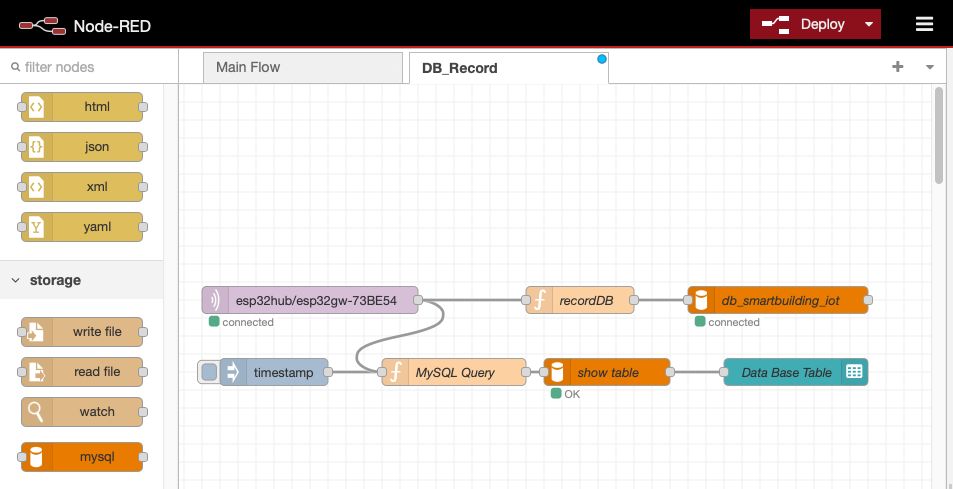Viewport: 953px width, 489px height.
Task: Select the json palette node
Action: pyautogui.click(x=82, y=147)
